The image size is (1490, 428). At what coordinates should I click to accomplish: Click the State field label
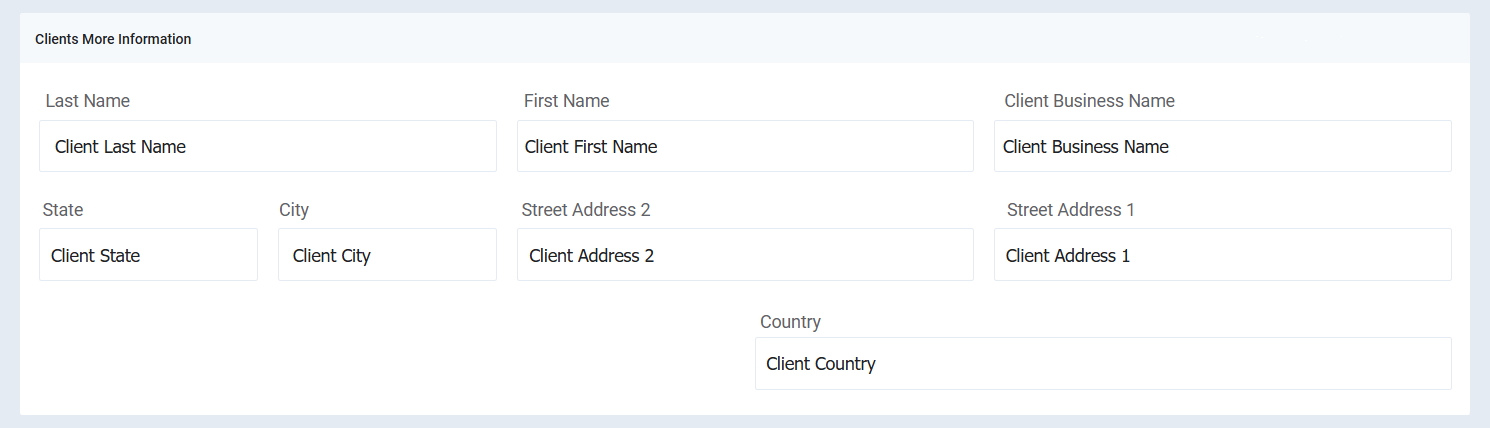point(63,210)
